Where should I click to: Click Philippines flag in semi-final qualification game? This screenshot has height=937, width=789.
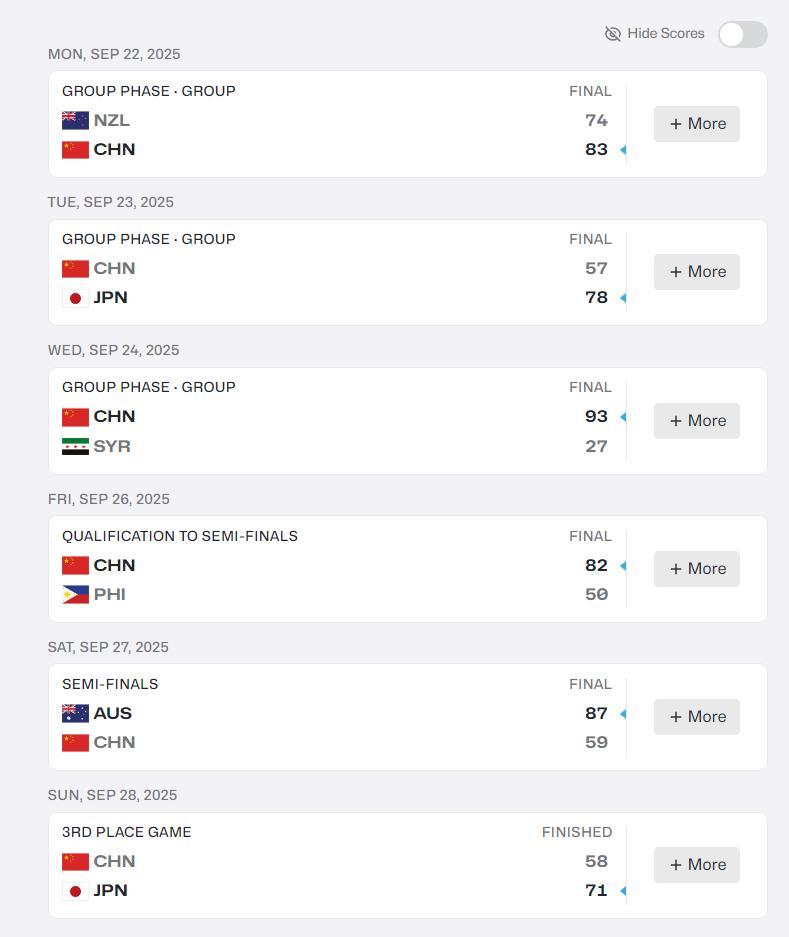(x=75, y=594)
